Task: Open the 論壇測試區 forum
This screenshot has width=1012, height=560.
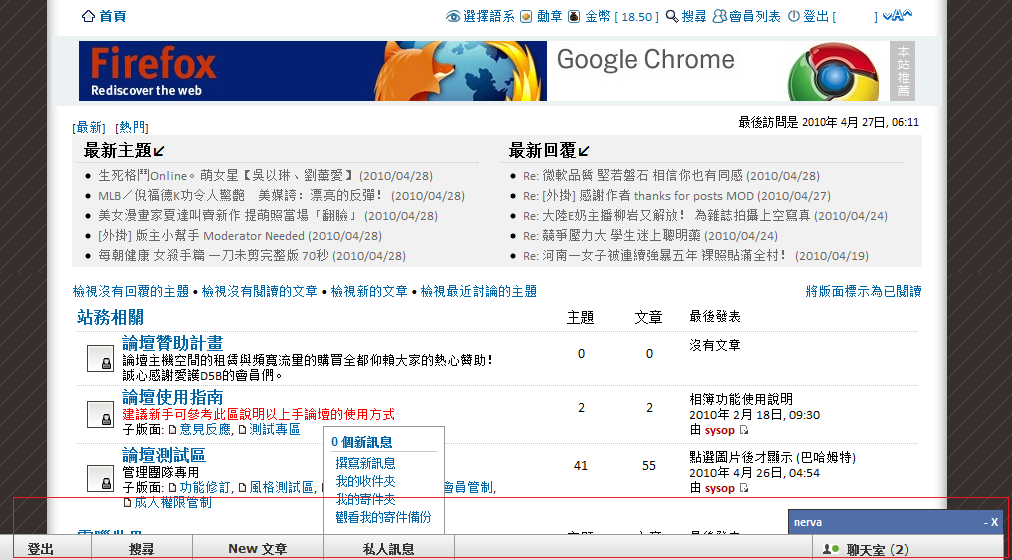Action: click(164, 455)
